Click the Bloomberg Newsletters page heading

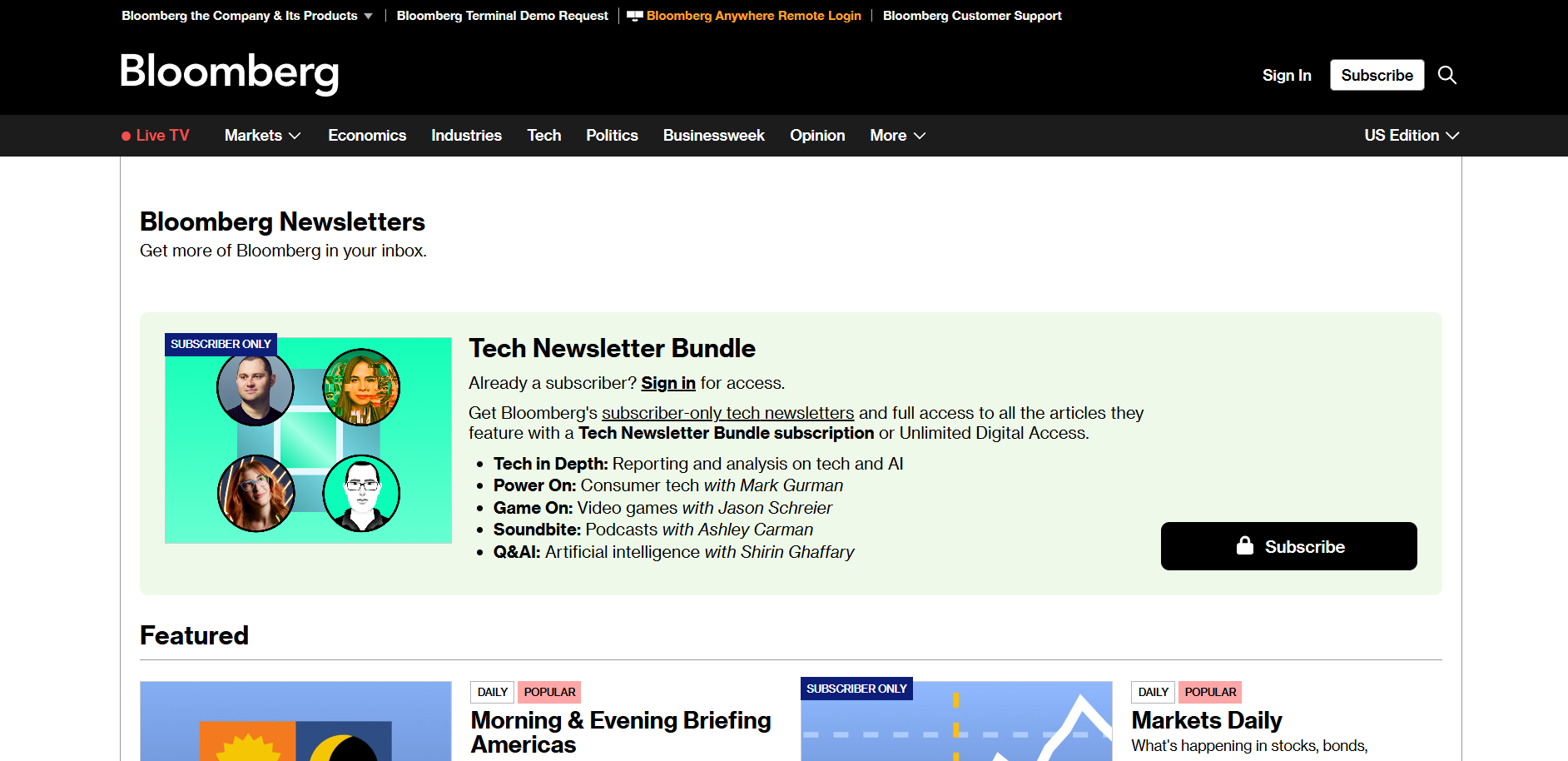(282, 221)
